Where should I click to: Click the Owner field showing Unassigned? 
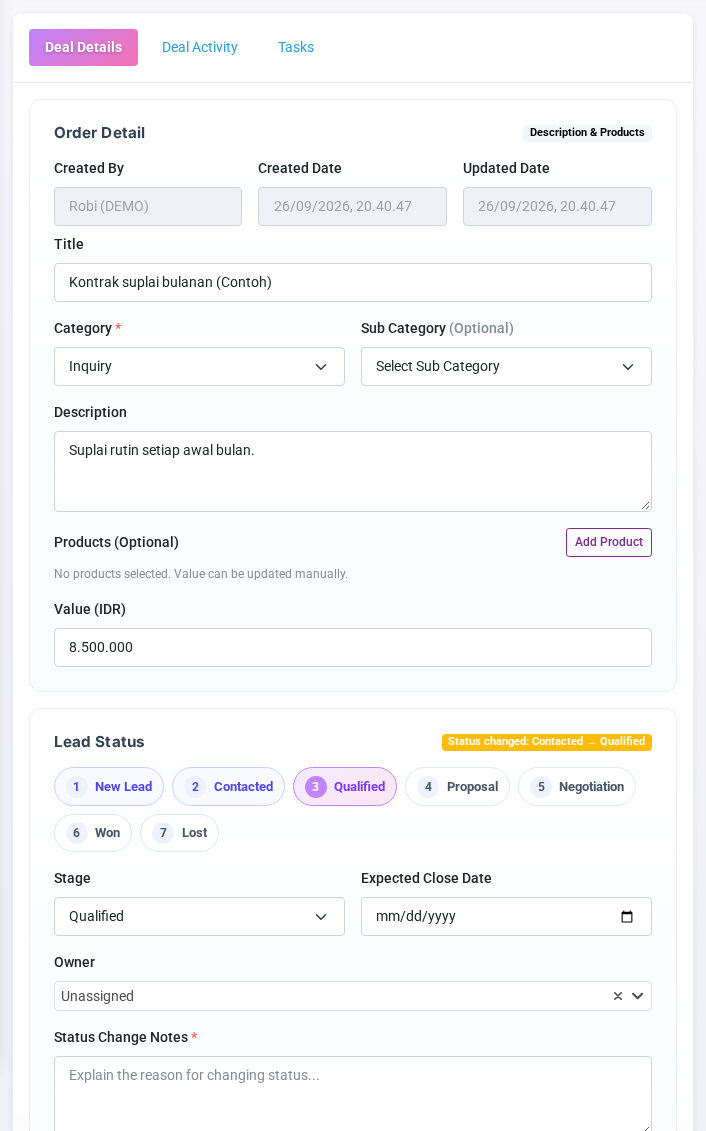click(353, 996)
